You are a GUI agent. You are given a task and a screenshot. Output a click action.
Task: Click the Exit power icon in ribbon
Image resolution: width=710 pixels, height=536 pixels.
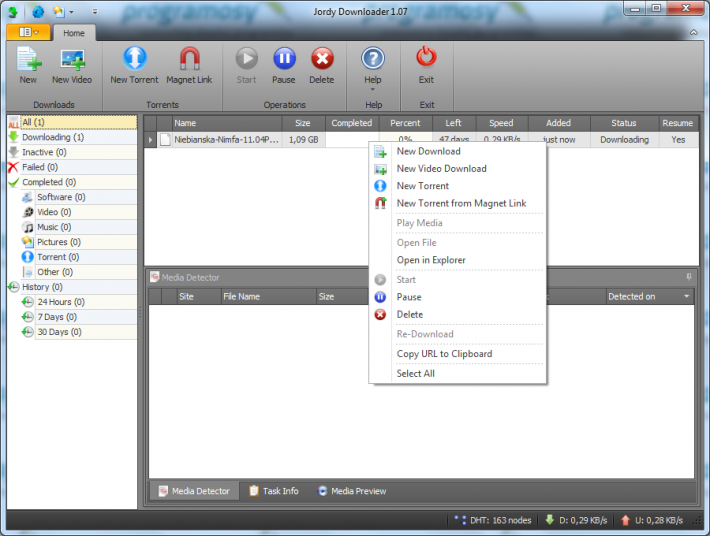[x=426, y=57]
